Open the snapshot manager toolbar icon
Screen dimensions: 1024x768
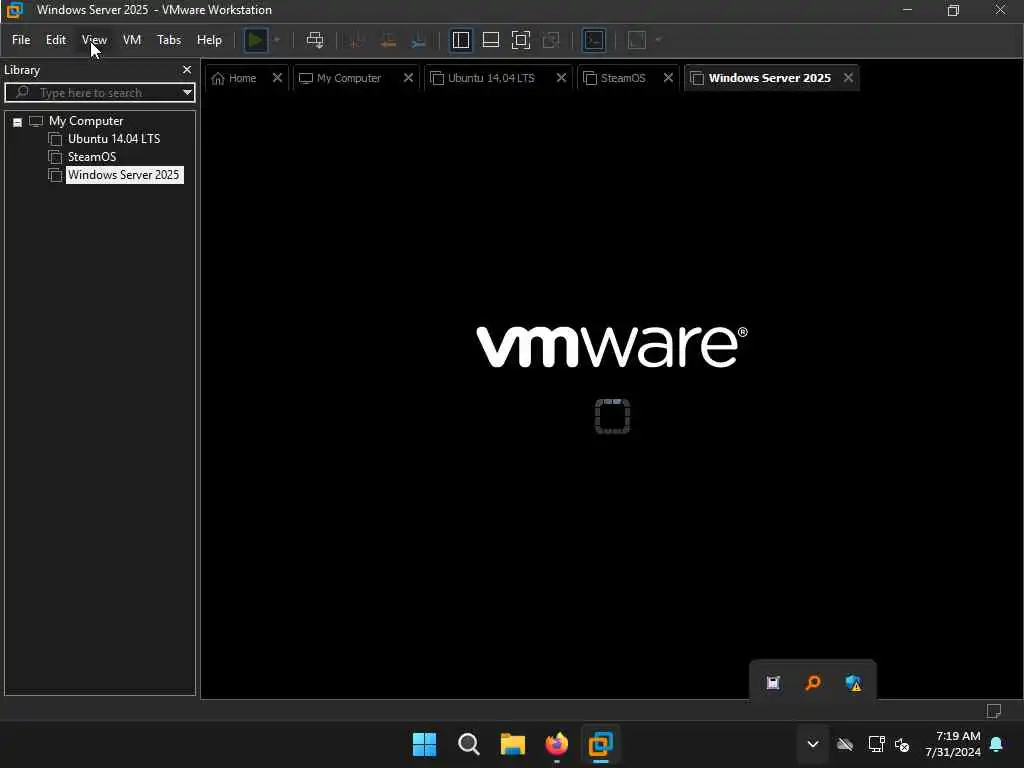click(x=419, y=40)
